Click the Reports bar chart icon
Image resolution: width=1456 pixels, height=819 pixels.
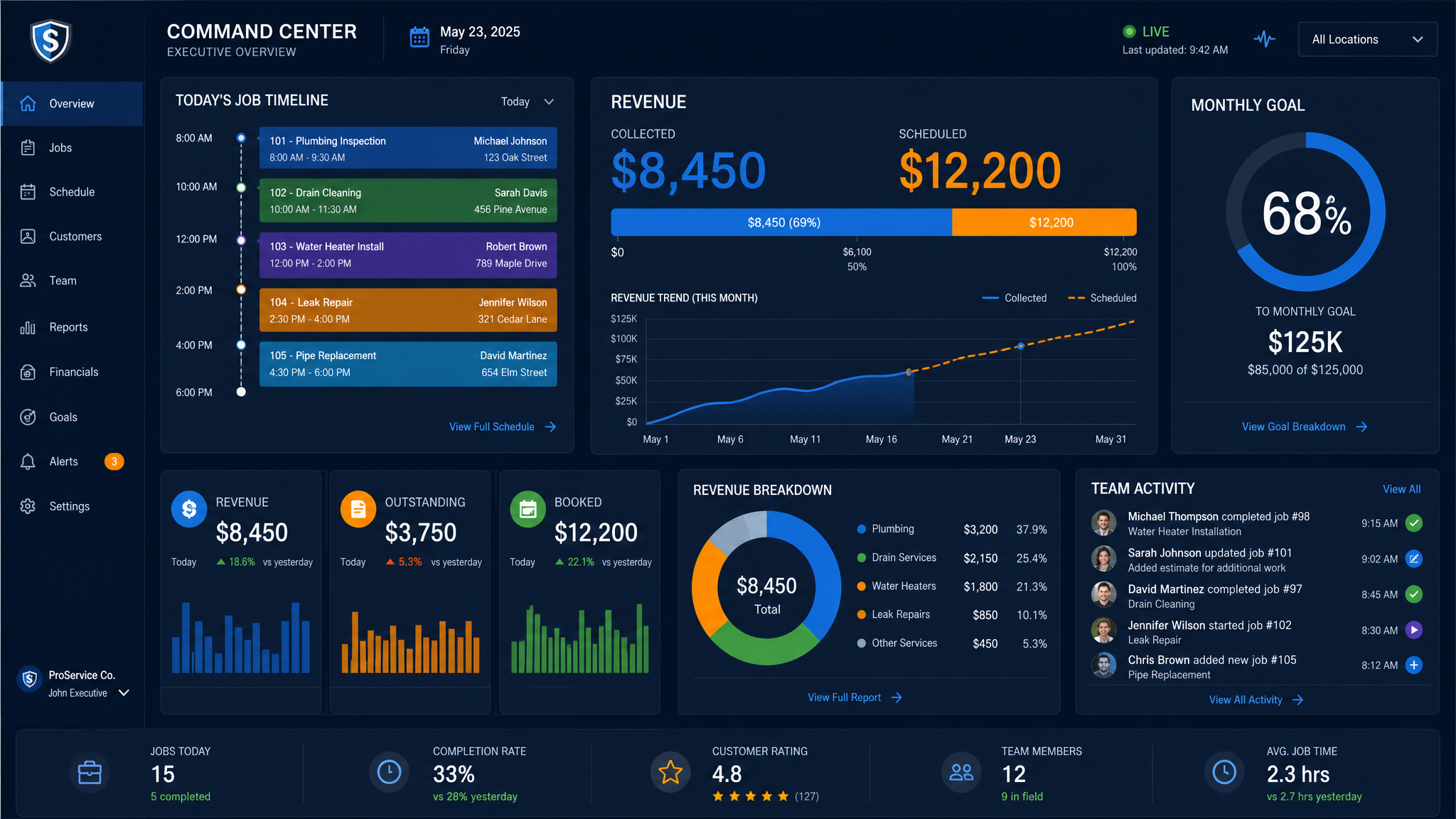point(28,327)
